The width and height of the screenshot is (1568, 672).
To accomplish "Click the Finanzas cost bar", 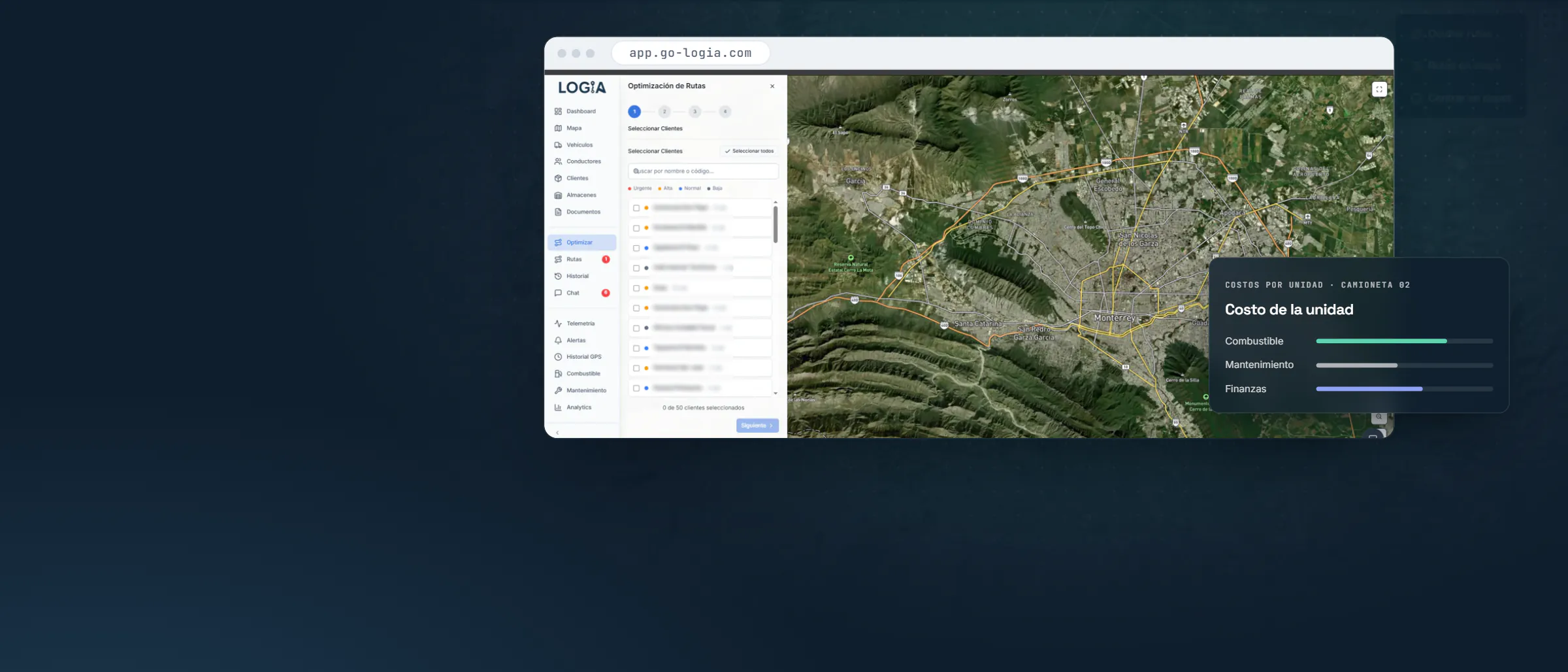I will (x=1405, y=389).
